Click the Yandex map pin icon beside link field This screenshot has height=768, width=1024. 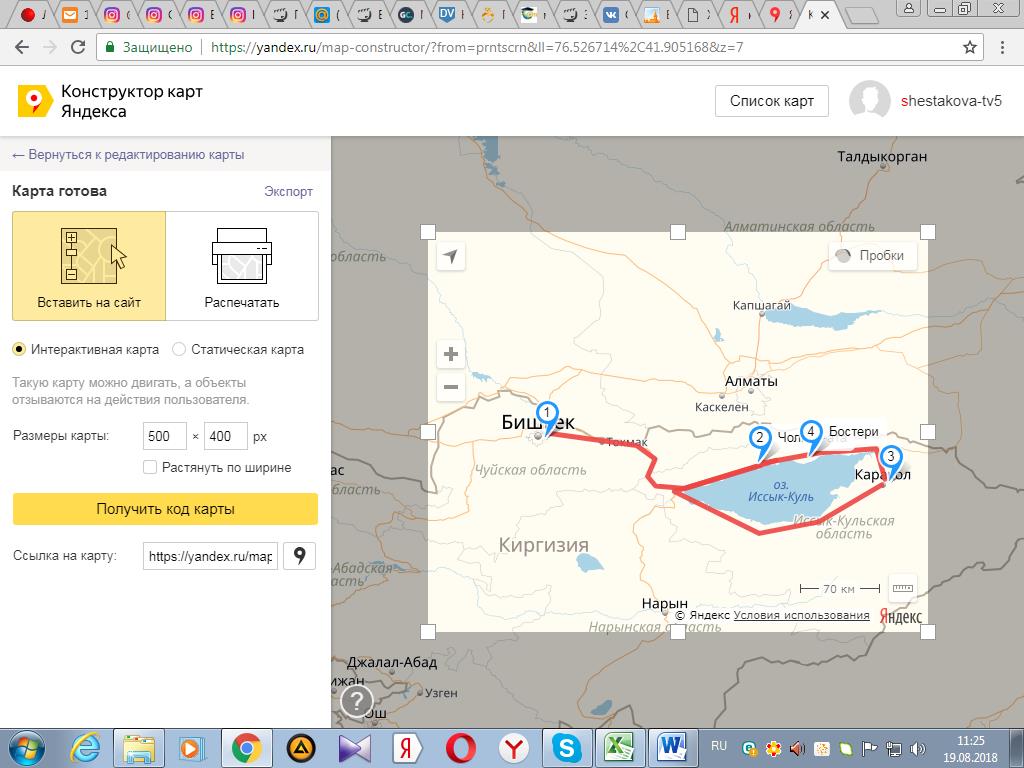(299, 556)
